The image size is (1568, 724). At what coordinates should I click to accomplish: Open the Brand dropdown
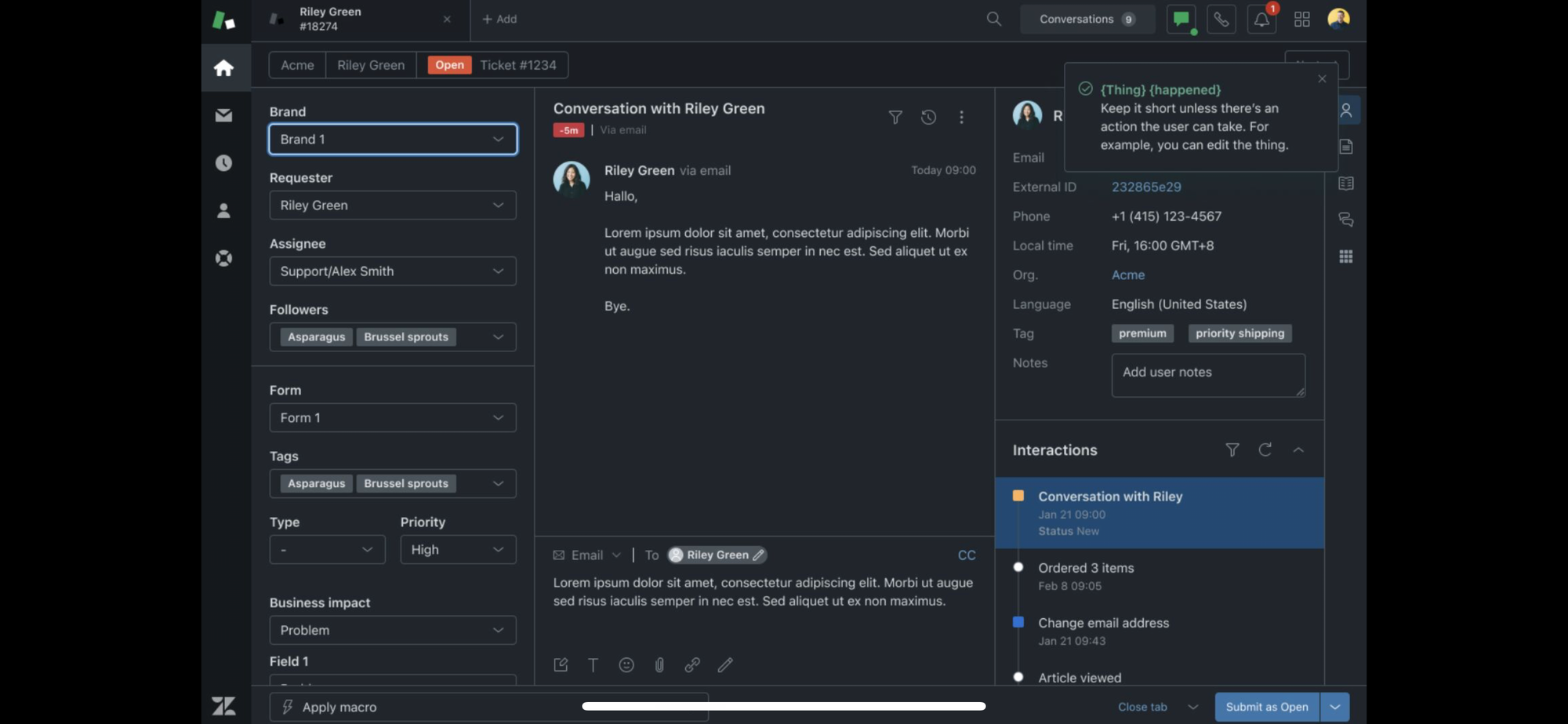393,139
